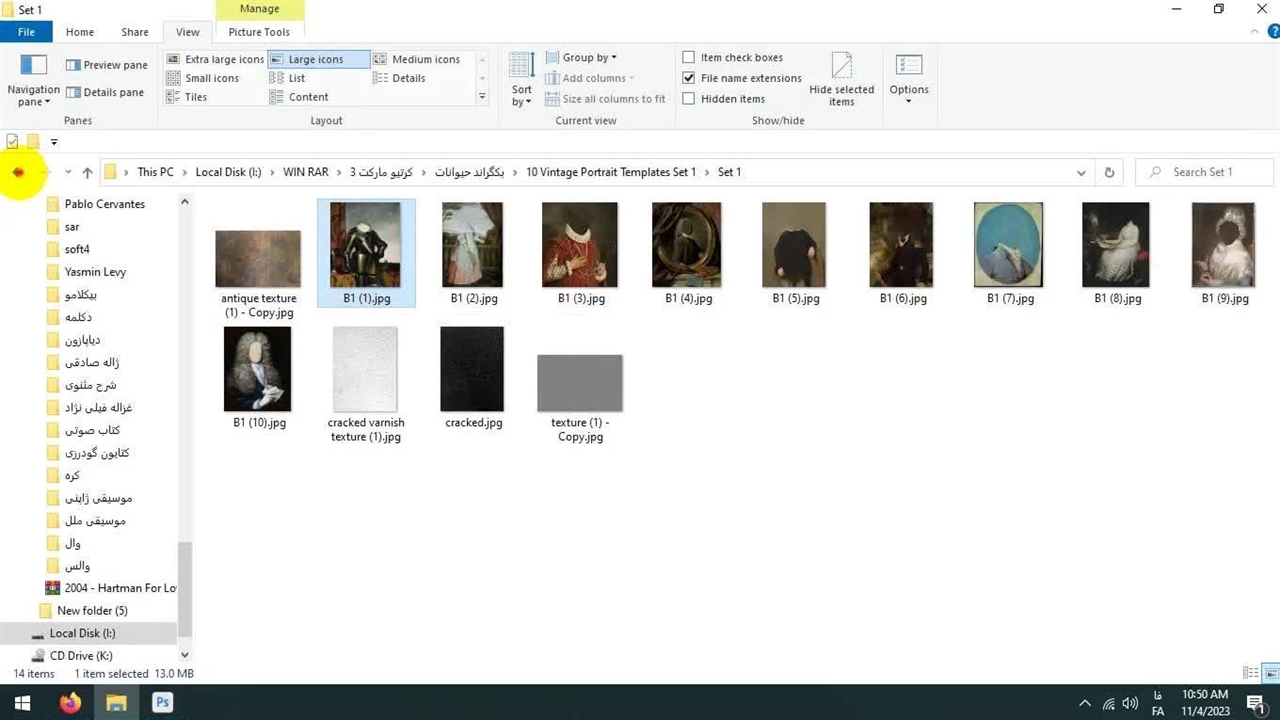
Task: Show Hidden items checkbox
Action: click(689, 99)
